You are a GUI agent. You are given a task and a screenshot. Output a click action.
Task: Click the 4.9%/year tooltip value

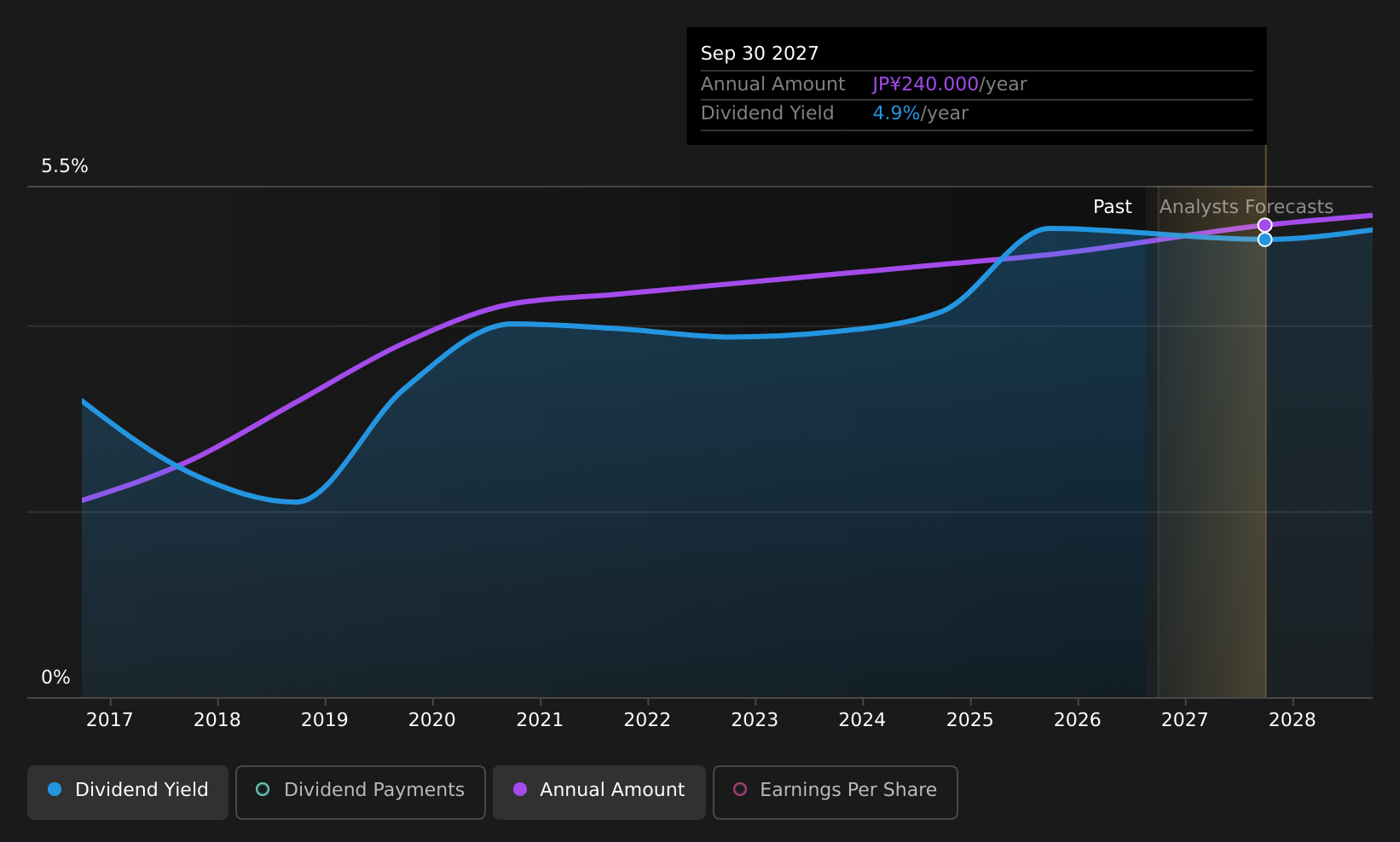tap(921, 113)
